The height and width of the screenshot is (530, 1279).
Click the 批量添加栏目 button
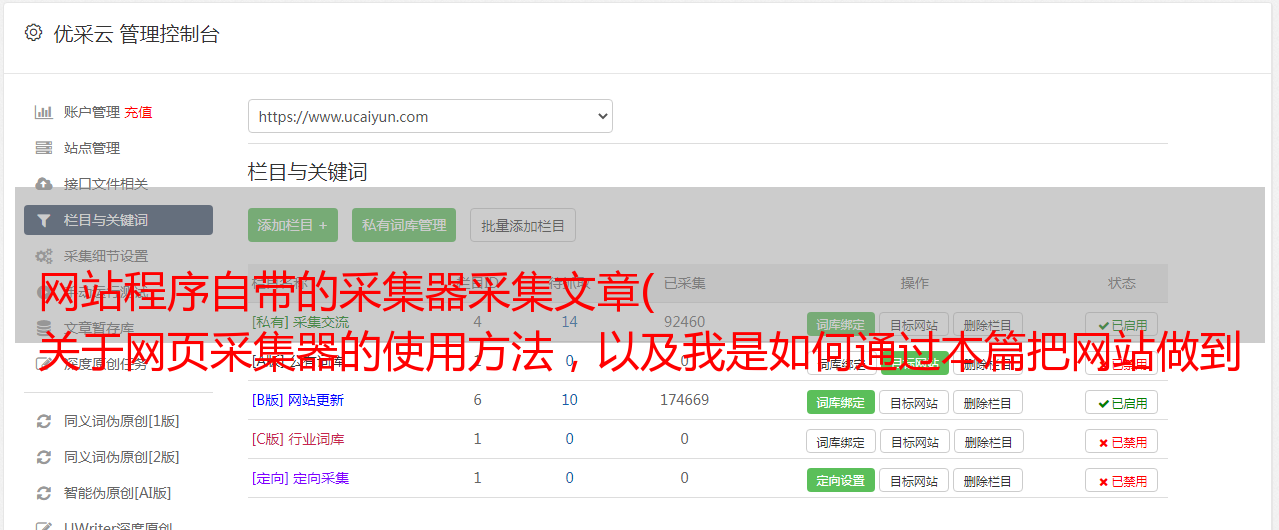pyautogui.click(x=523, y=225)
